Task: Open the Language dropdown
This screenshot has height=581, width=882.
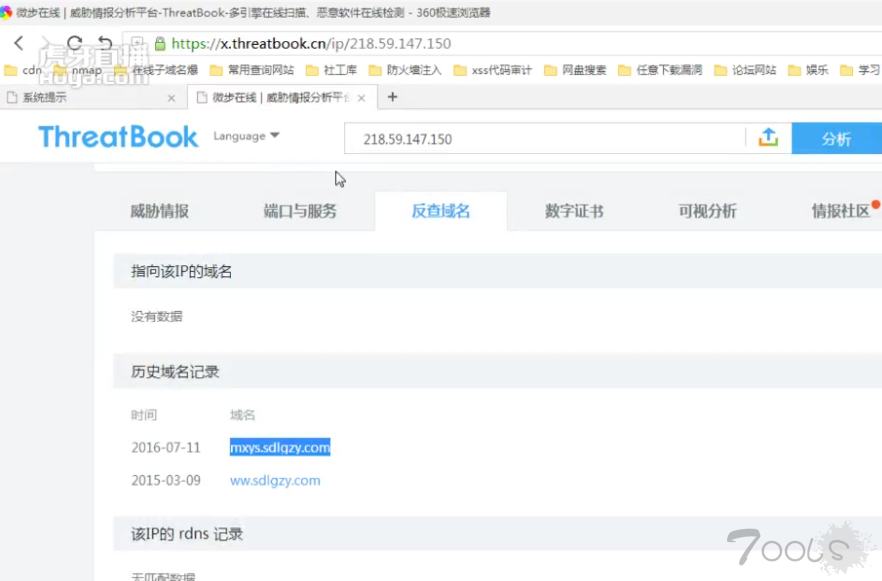Action: coord(246,136)
